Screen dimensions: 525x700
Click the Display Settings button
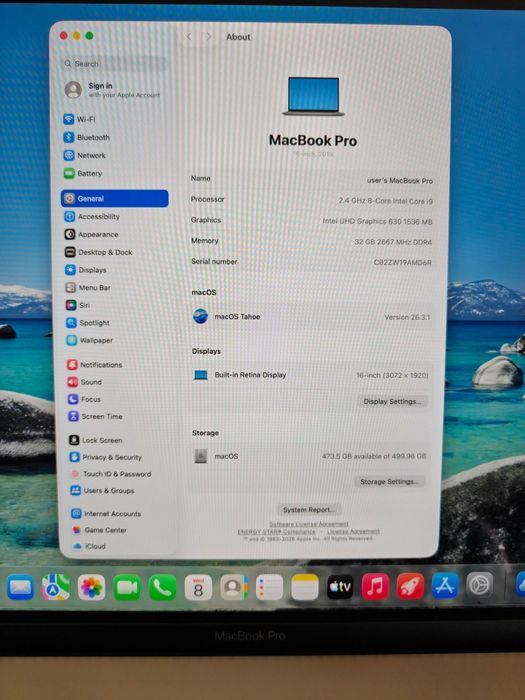[392, 401]
